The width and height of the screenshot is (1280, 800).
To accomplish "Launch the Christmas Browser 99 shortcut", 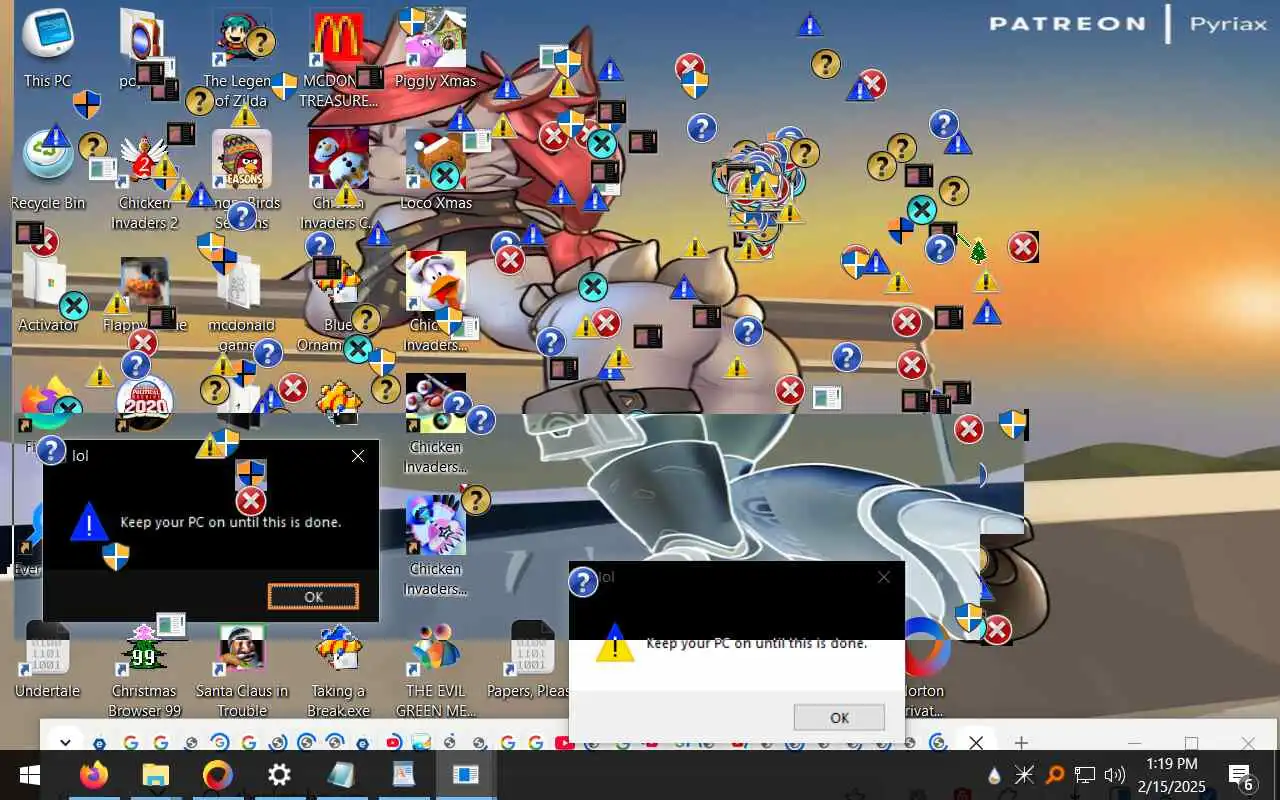I will click(144, 670).
